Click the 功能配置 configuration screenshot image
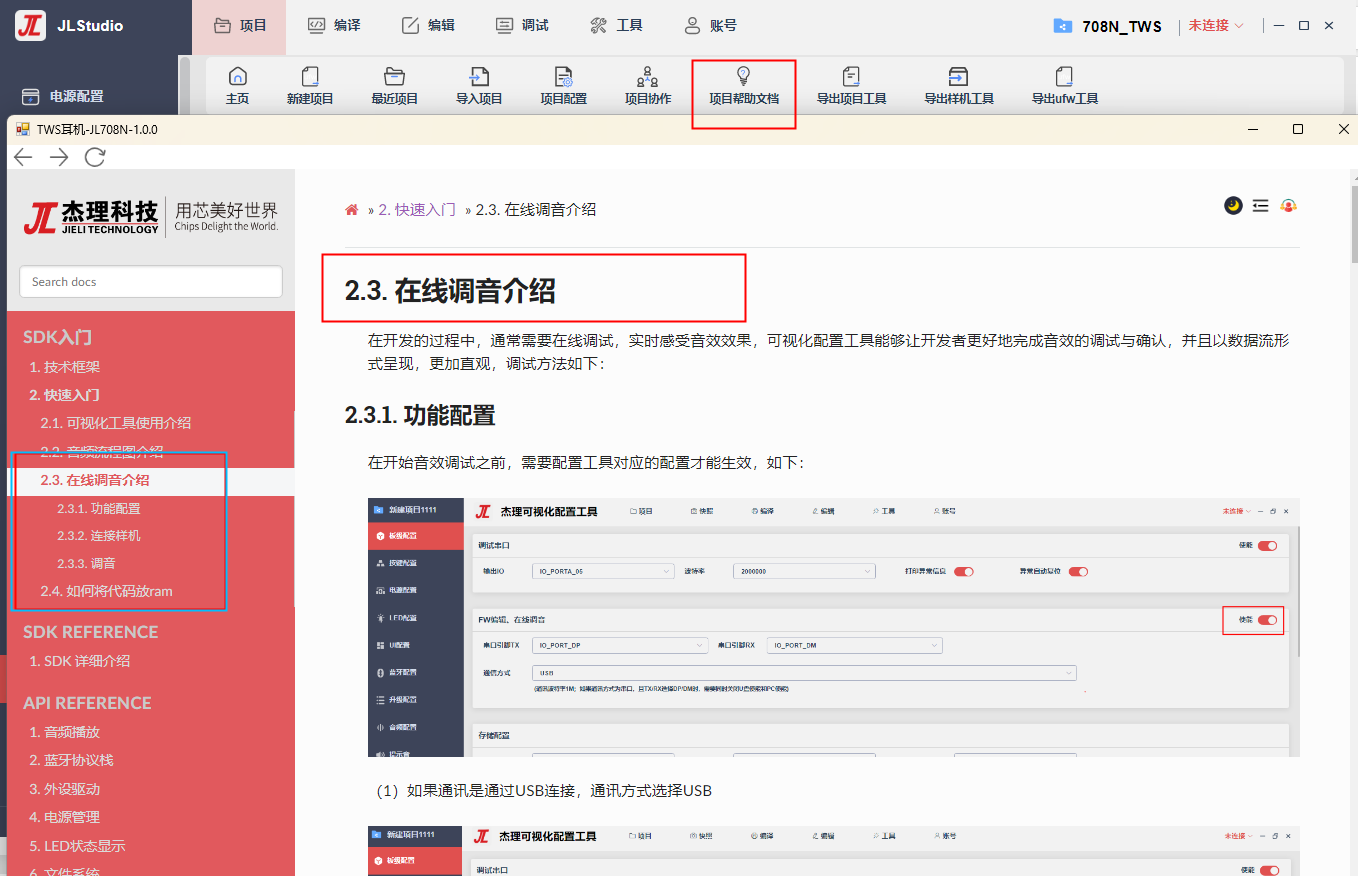1358x876 pixels. [834, 627]
